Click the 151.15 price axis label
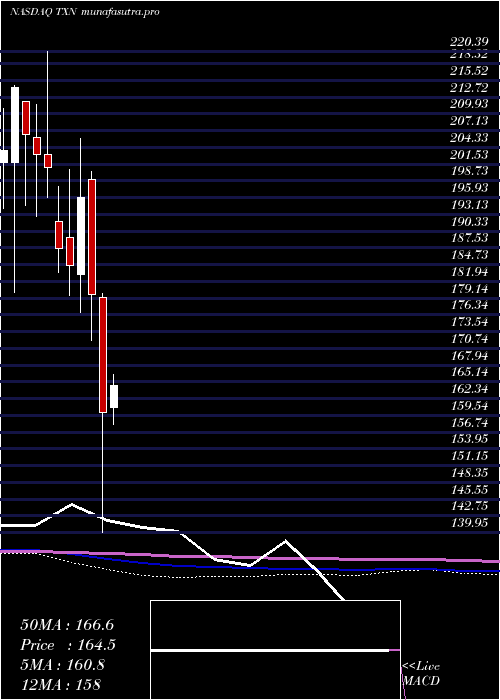Screen dimensions: 500x700 (x=469, y=456)
